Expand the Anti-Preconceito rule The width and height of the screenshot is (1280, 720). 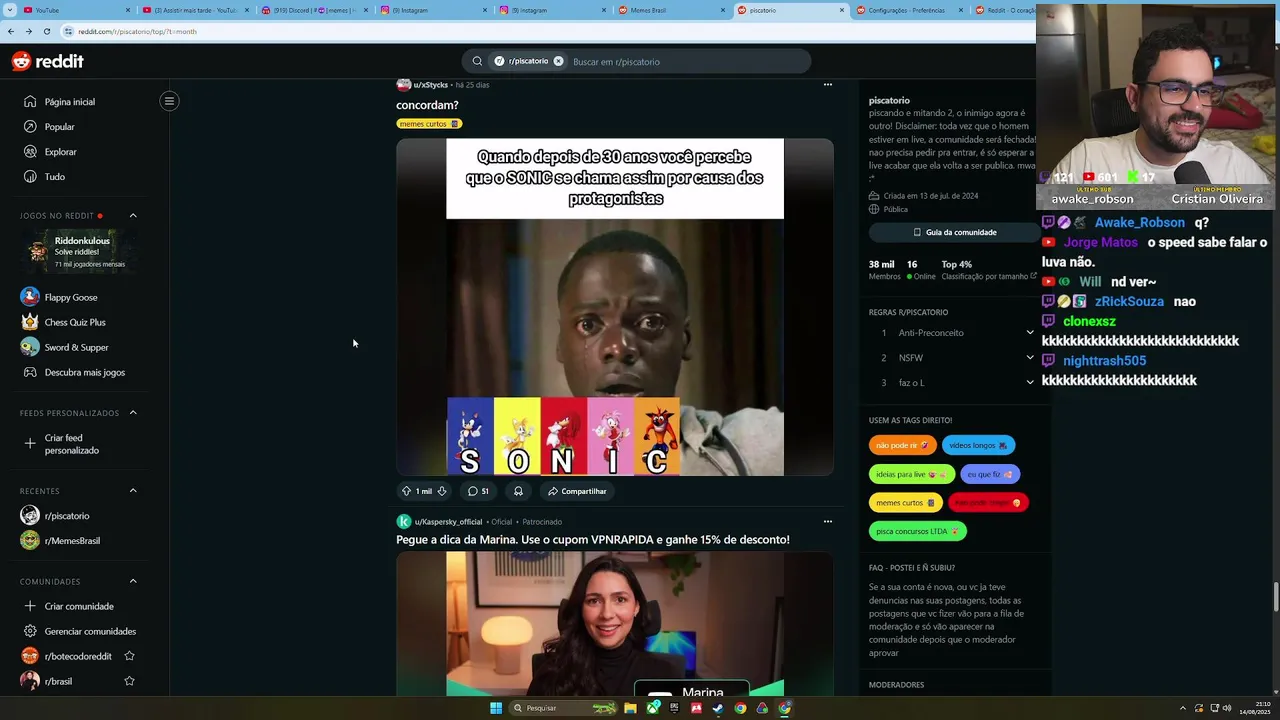[1030, 332]
